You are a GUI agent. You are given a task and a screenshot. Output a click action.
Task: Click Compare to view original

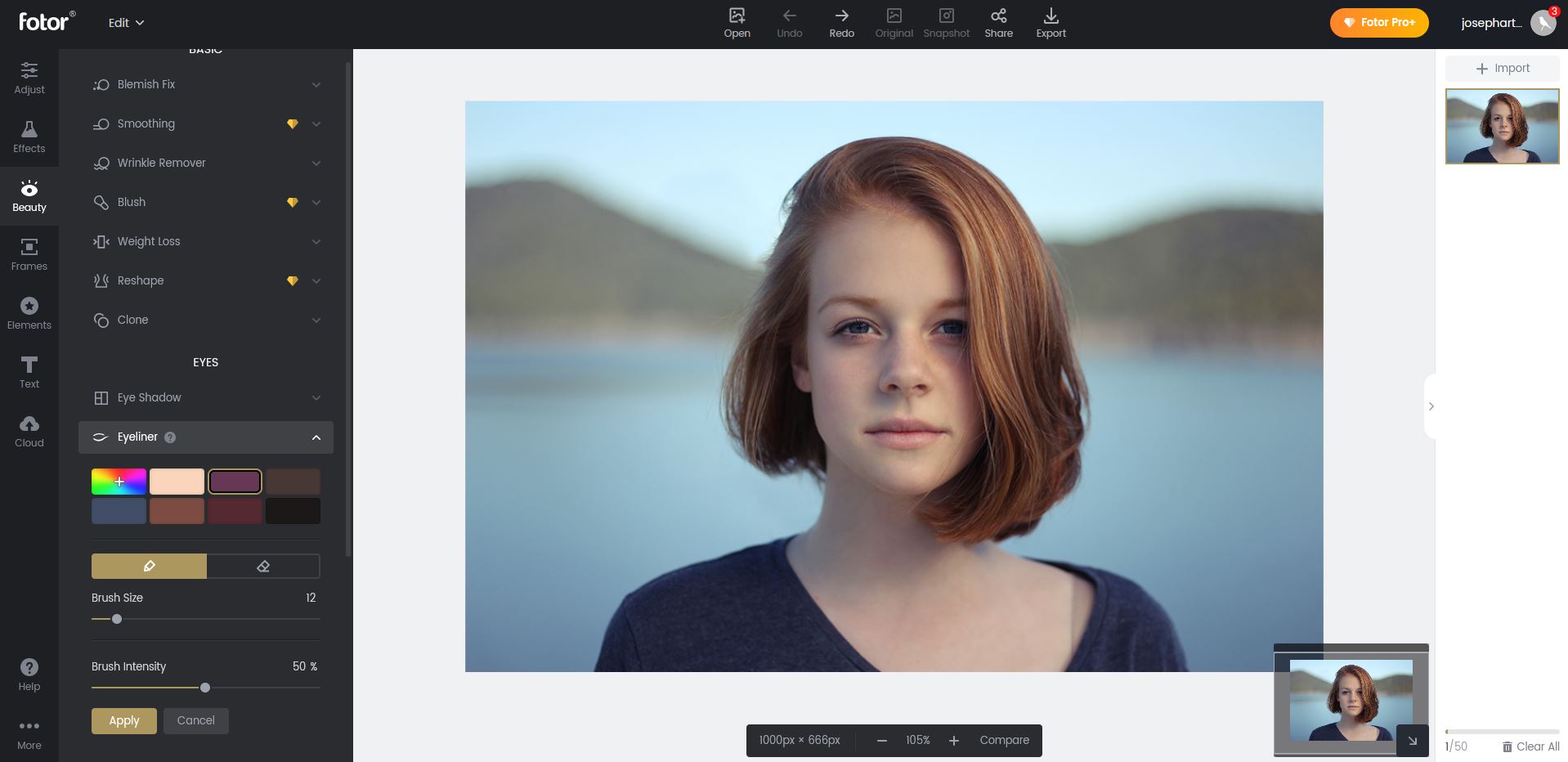pyautogui.click(x=1004, y=741)
